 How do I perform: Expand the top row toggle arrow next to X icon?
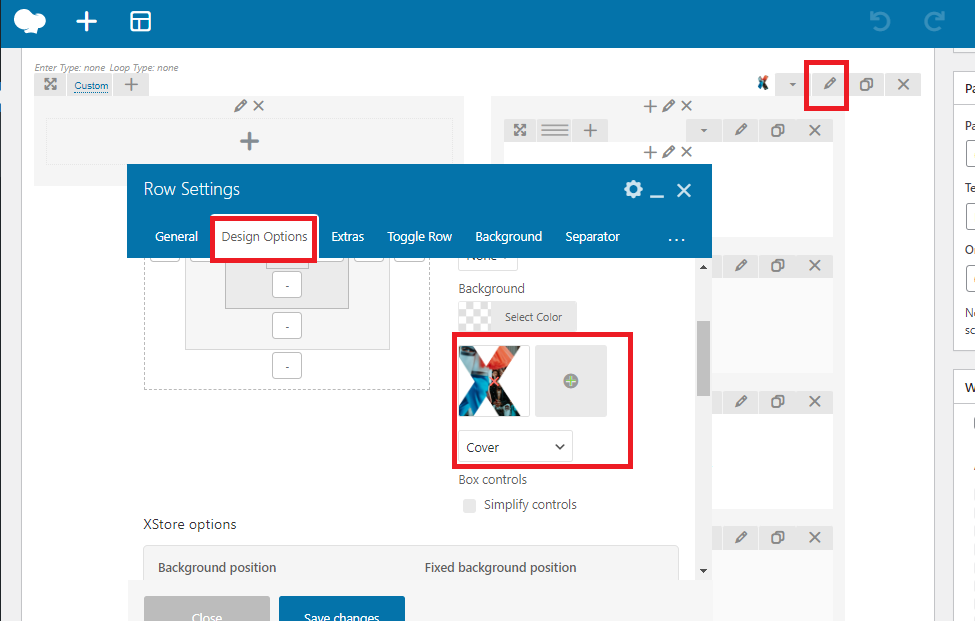[x=792, y=84]
